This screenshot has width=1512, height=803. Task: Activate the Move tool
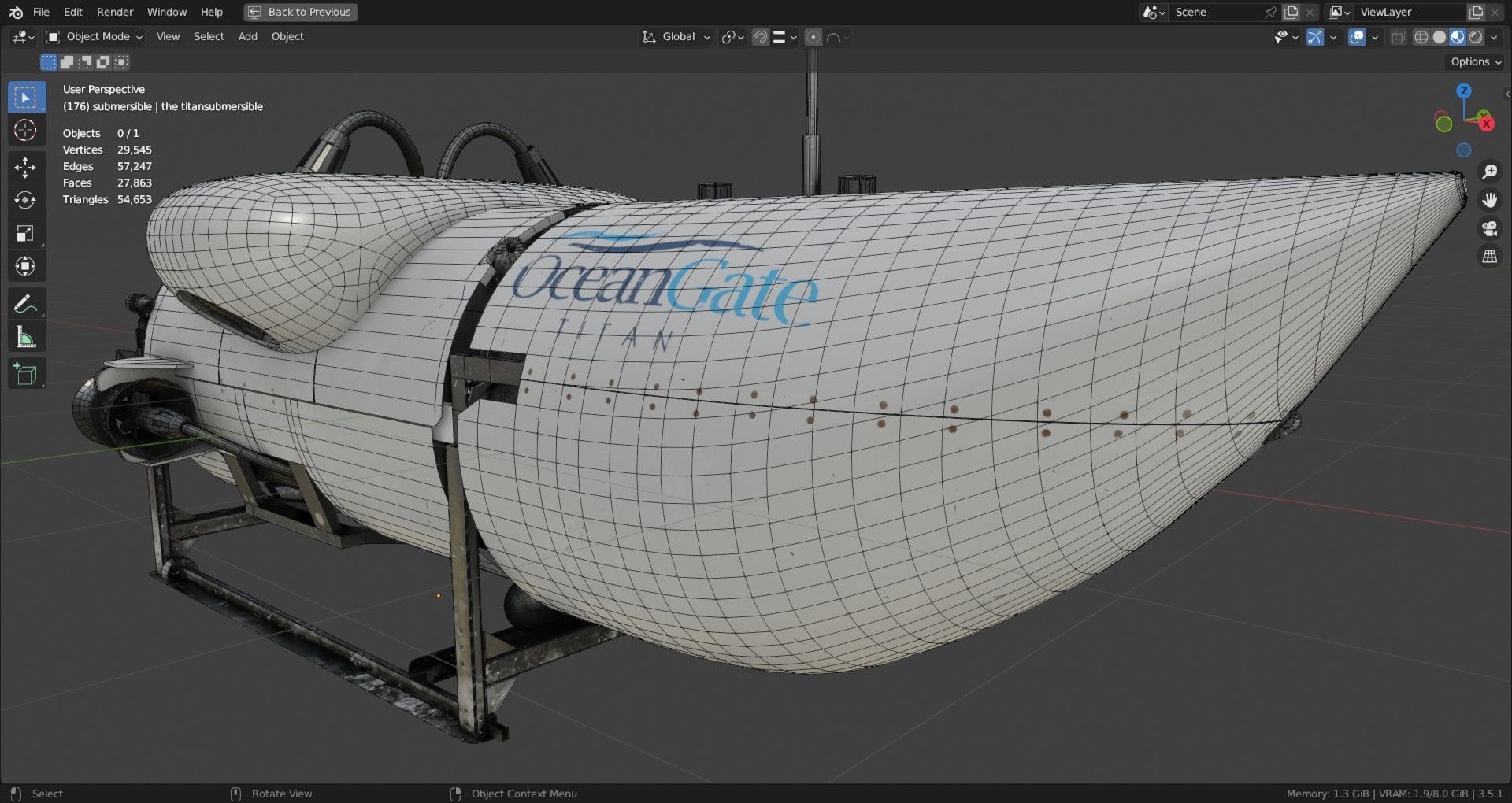26,167
